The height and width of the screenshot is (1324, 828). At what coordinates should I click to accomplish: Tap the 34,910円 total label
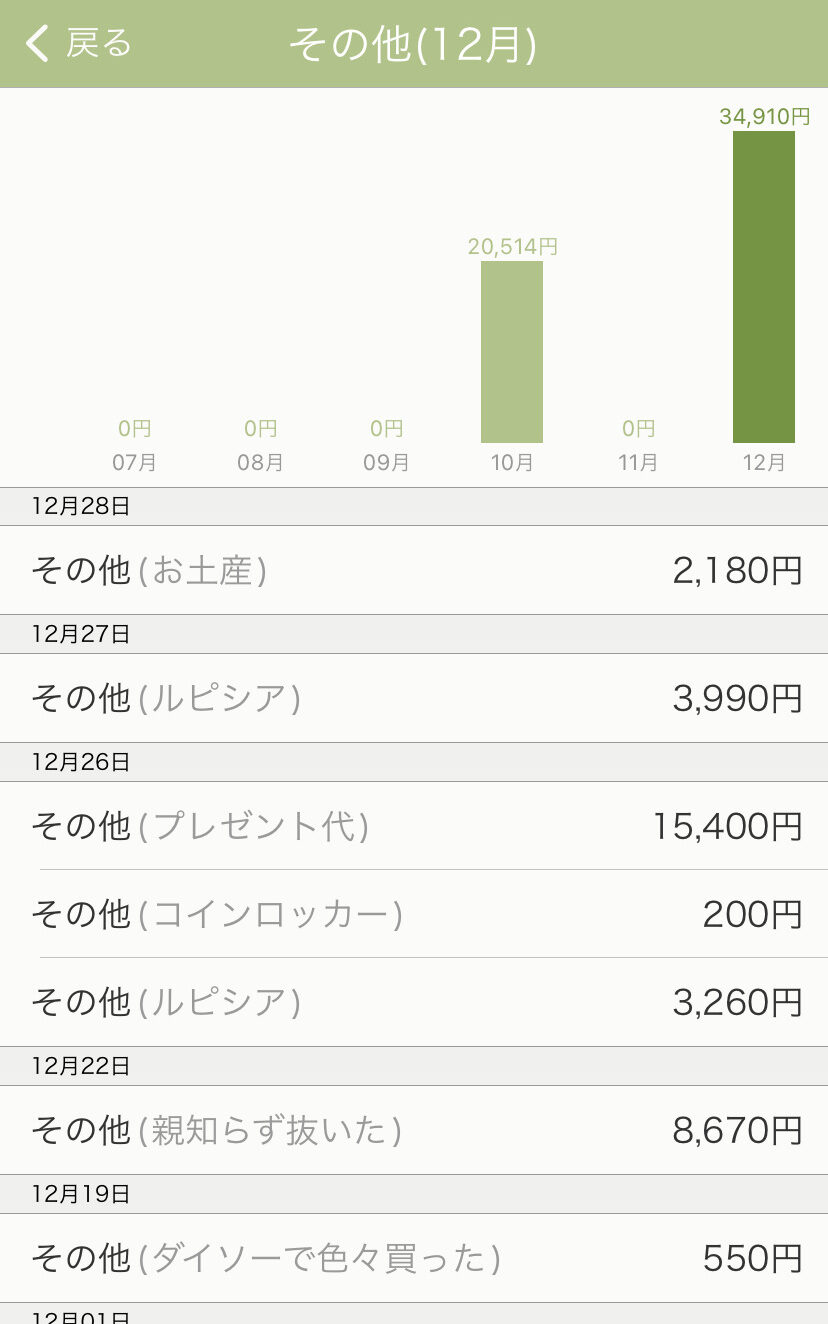764,116
